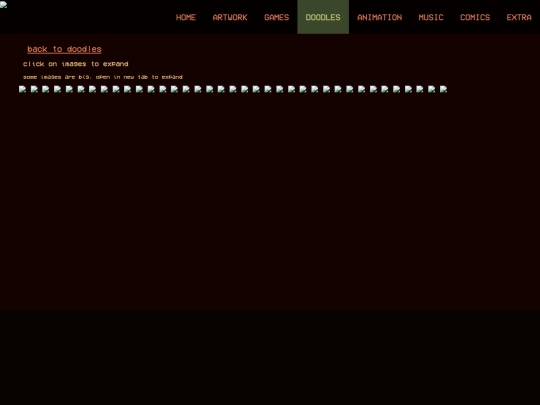Screen dimensions: 540x405
Task: Expand the third doodle thumbnail in the row
Action: click(x=46, y=89)
